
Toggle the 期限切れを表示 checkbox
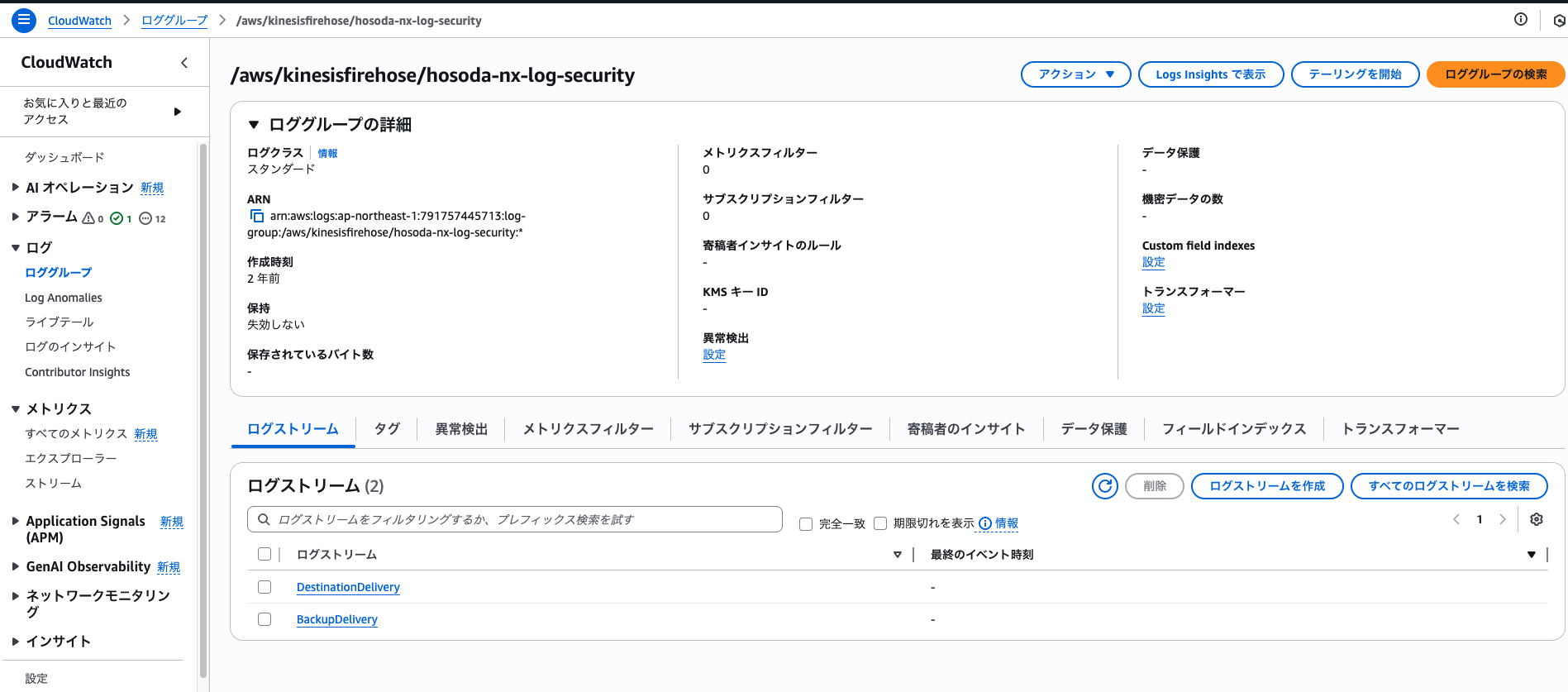tap(880, 523)
